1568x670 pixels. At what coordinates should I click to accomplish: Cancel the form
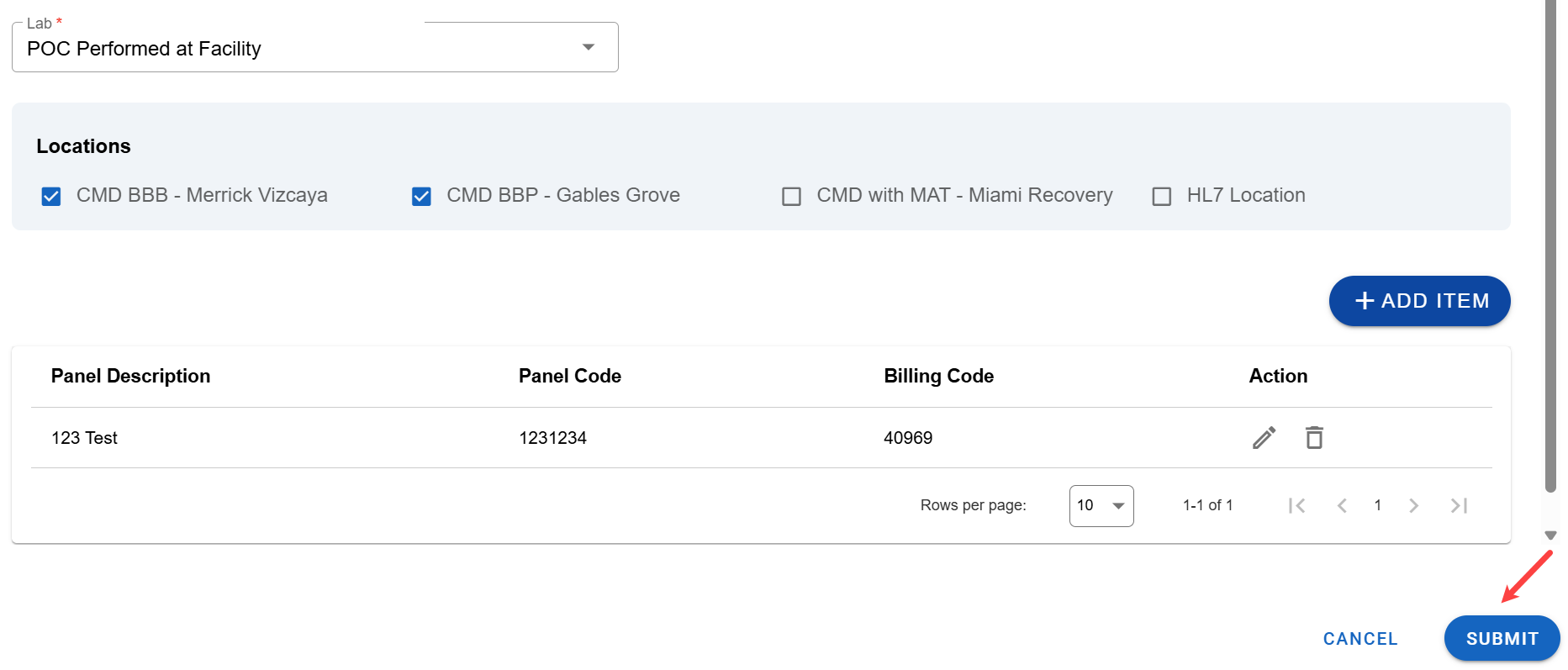pyautogui.click(x=1359, y=639)
